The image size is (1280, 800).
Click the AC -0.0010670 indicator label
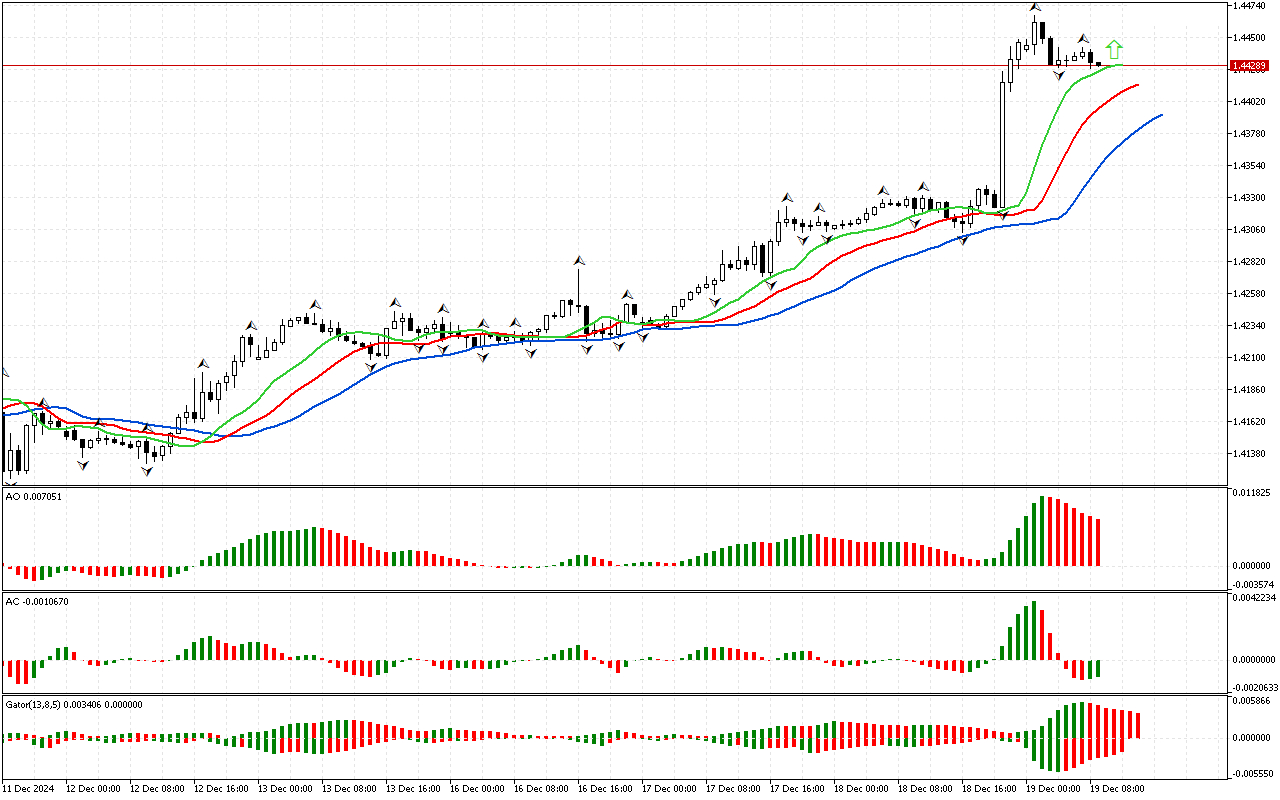(37, 601)
